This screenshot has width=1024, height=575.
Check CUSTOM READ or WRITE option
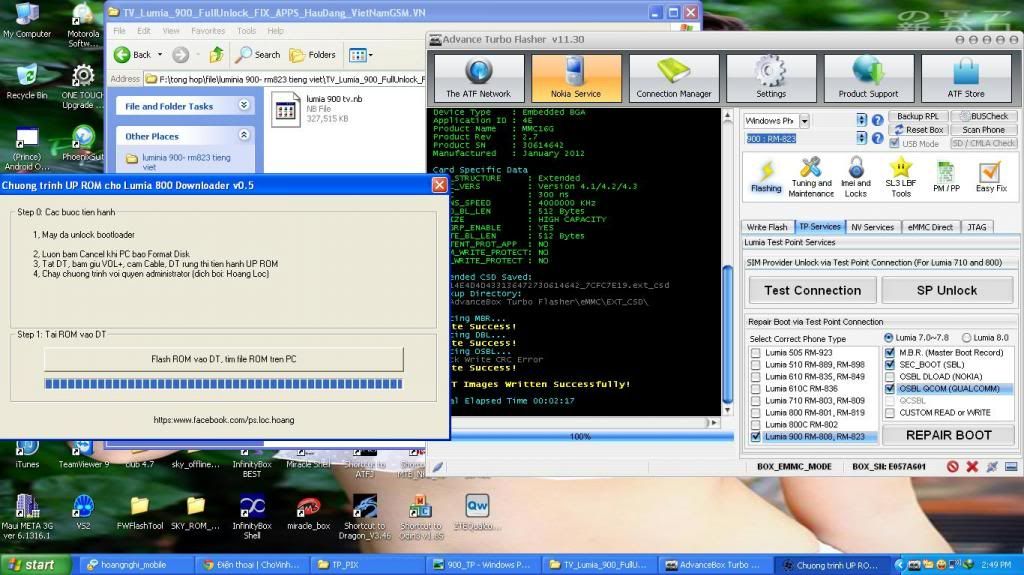pyautogui.click(x=889, y=413)
